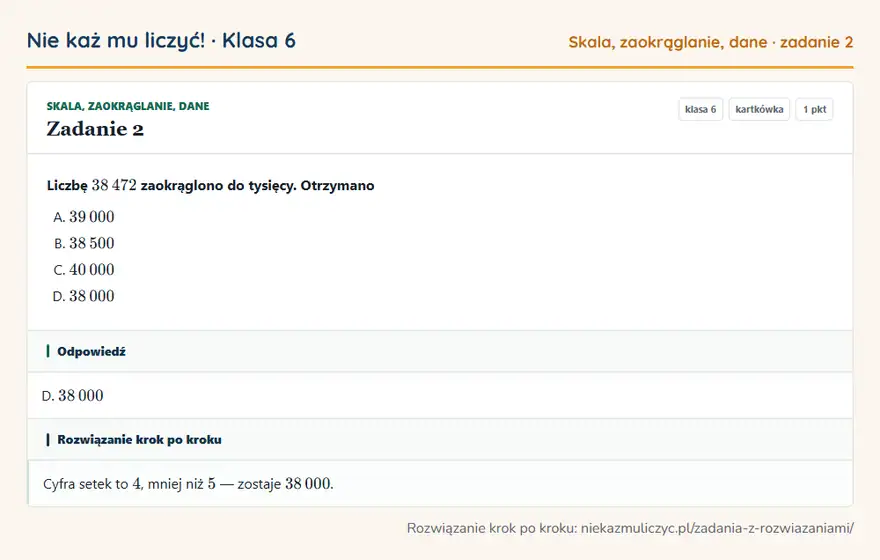The width and height of the screenshot is (880, 560).
Task: Click the 'Nie każ mu liczyć! · Klasa 6' header title
Action: coord(161,41)
